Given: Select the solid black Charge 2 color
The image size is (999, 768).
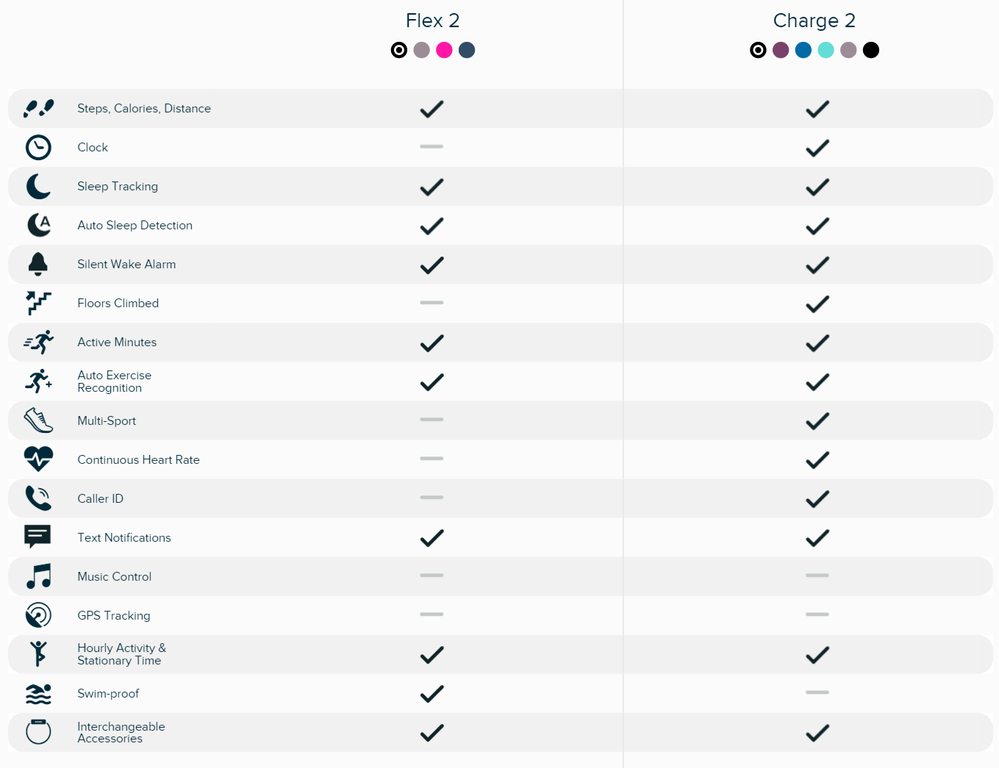Looking at the screenshot, I should [871, 50].
